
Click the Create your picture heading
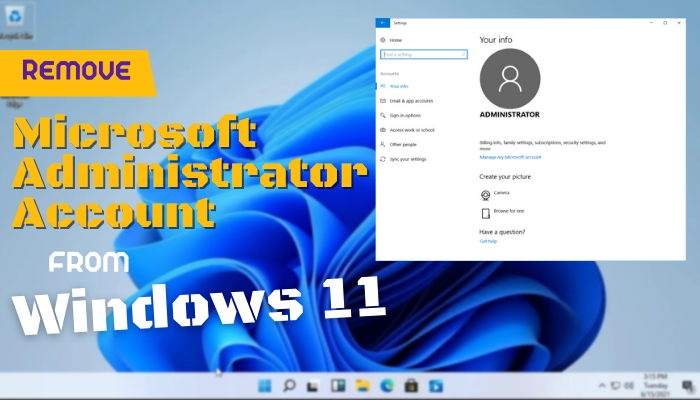click(x=505, y=177)
